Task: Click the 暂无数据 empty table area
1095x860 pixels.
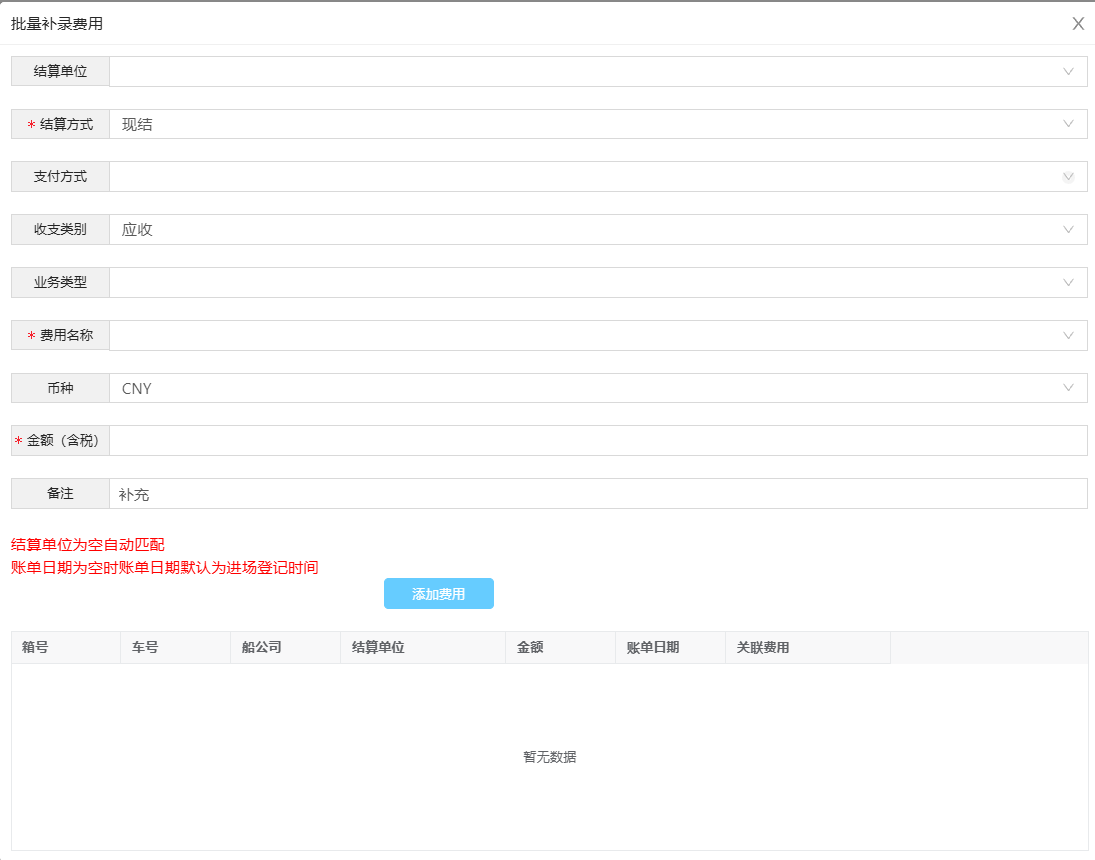Action: pyautogui.click(x=549, y=757)
